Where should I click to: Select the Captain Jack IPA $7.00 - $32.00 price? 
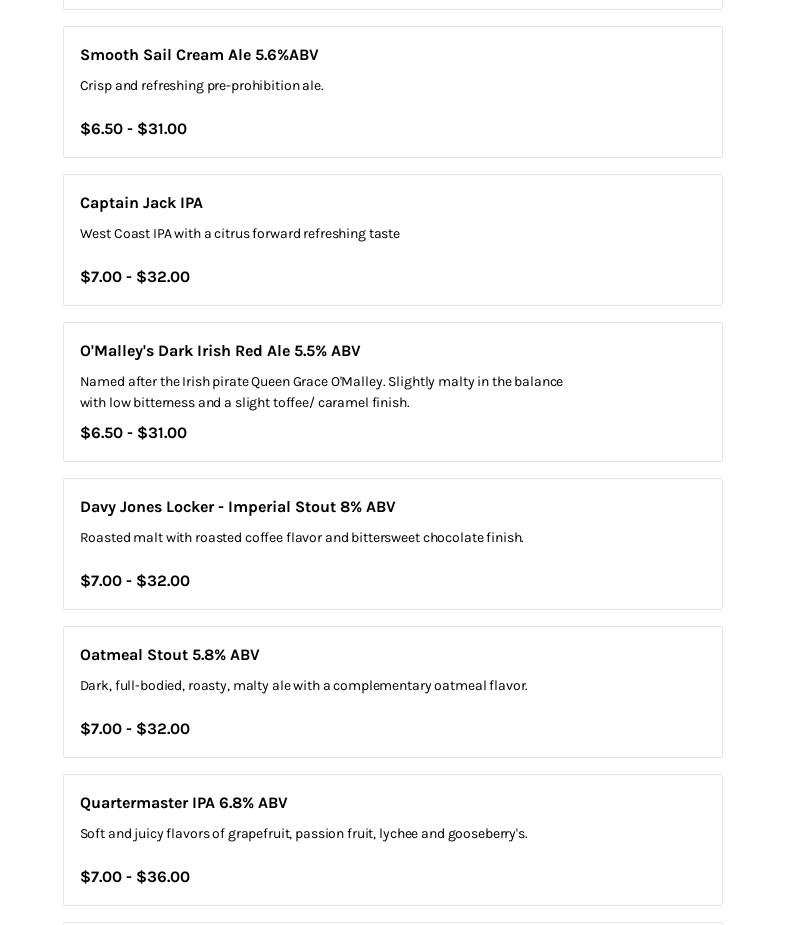pos(135,277)
